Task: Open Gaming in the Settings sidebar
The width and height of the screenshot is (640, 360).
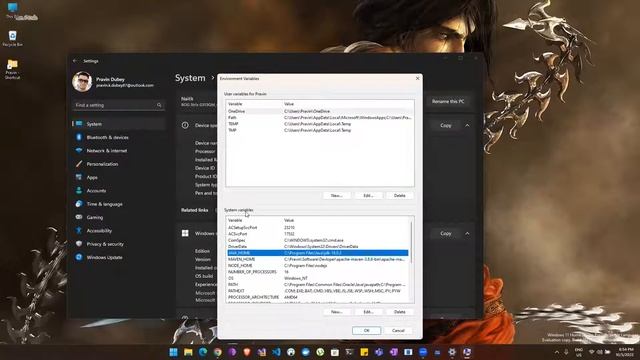Action: (118, 217)
